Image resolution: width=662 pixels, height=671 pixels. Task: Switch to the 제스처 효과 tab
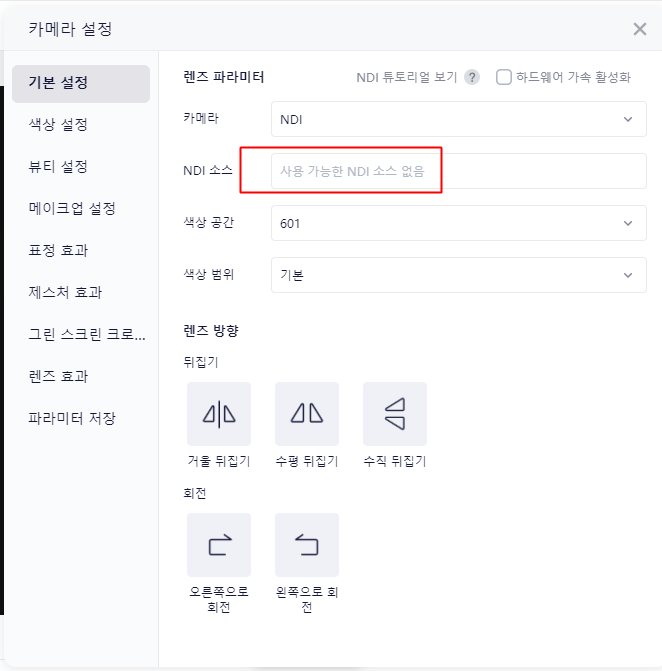click(65, 292)
